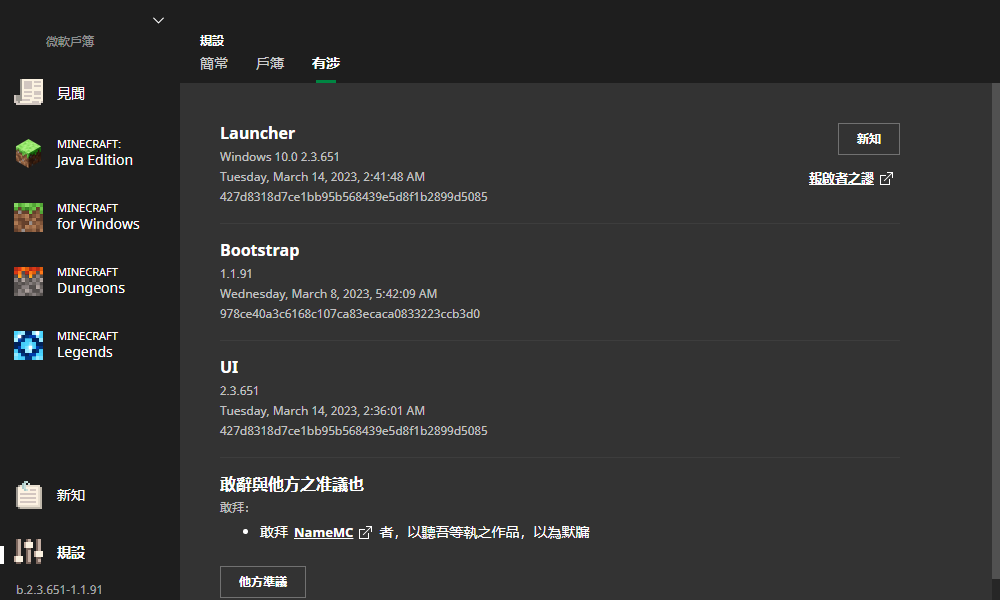1000x600 pixels.
Task: Click the for Windows sidebar label
Action: [x=98, y=224]
